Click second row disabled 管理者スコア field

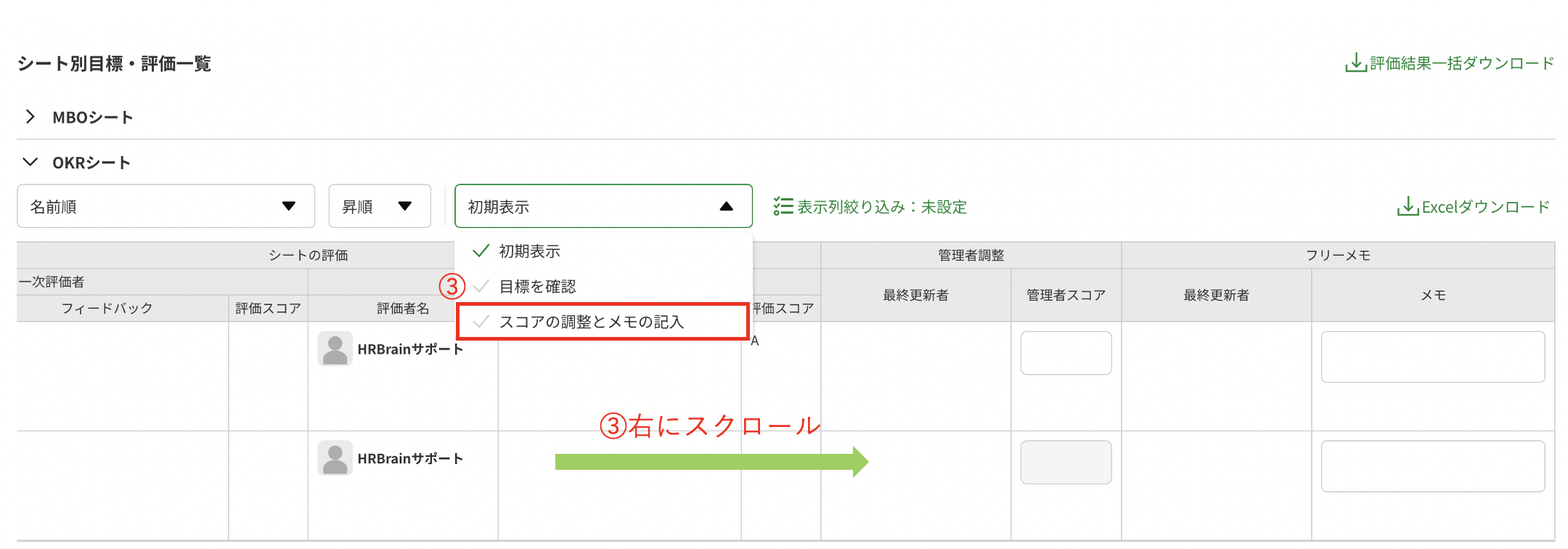point(1066,462)
